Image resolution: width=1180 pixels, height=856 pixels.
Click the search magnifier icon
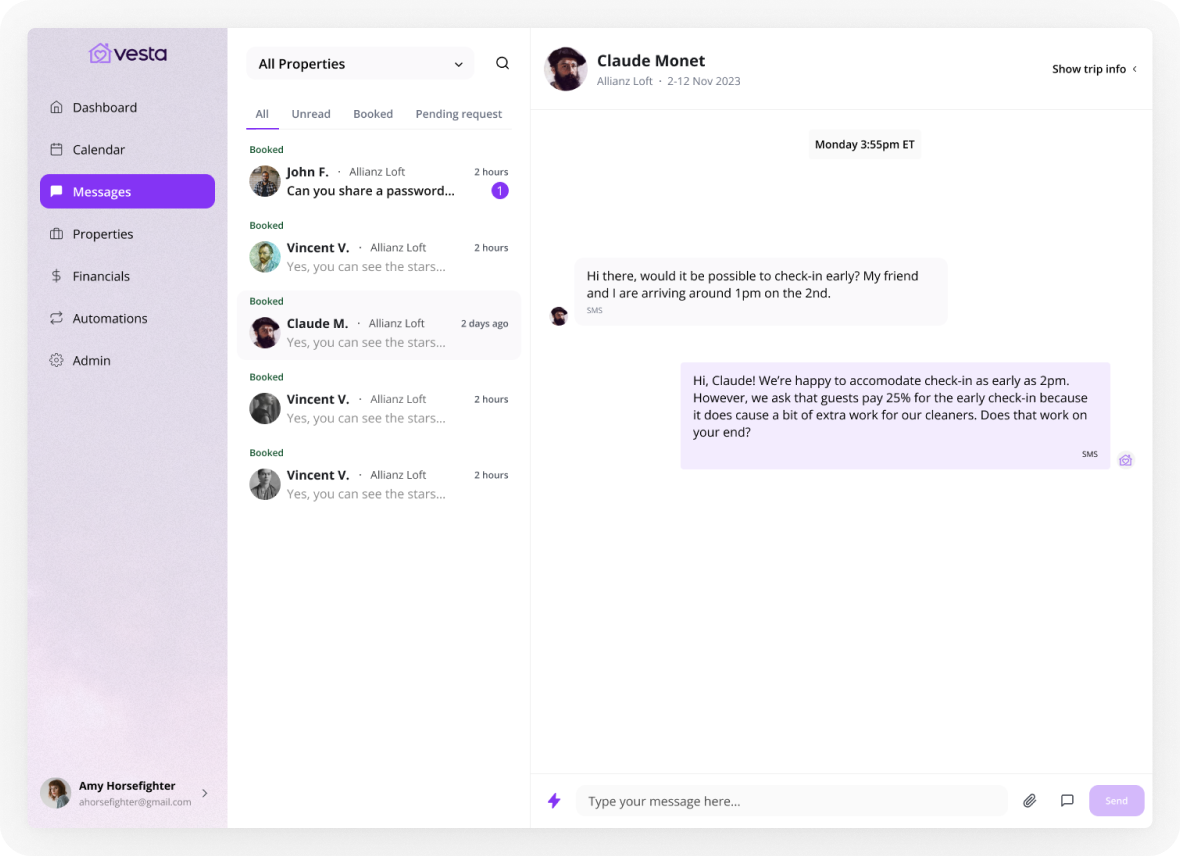(502, 63)
